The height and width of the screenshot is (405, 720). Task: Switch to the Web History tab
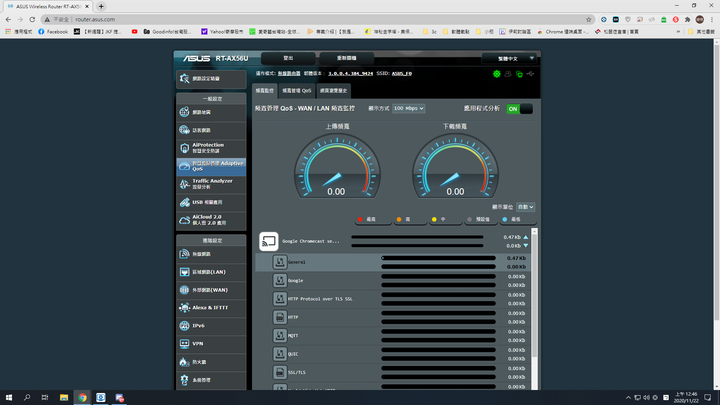(x=333, y=90)
